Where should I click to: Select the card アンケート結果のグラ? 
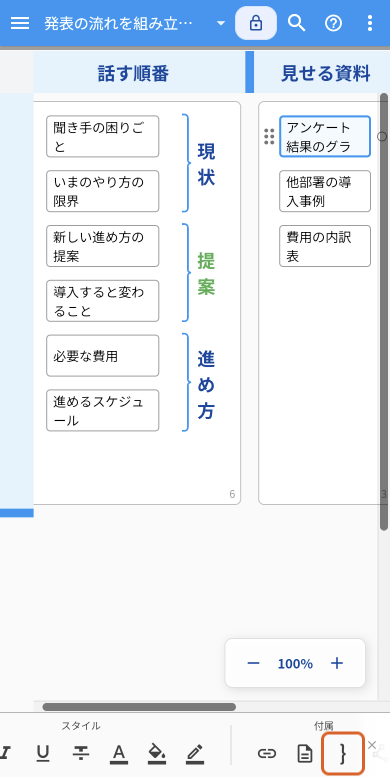tap(325, 136)
